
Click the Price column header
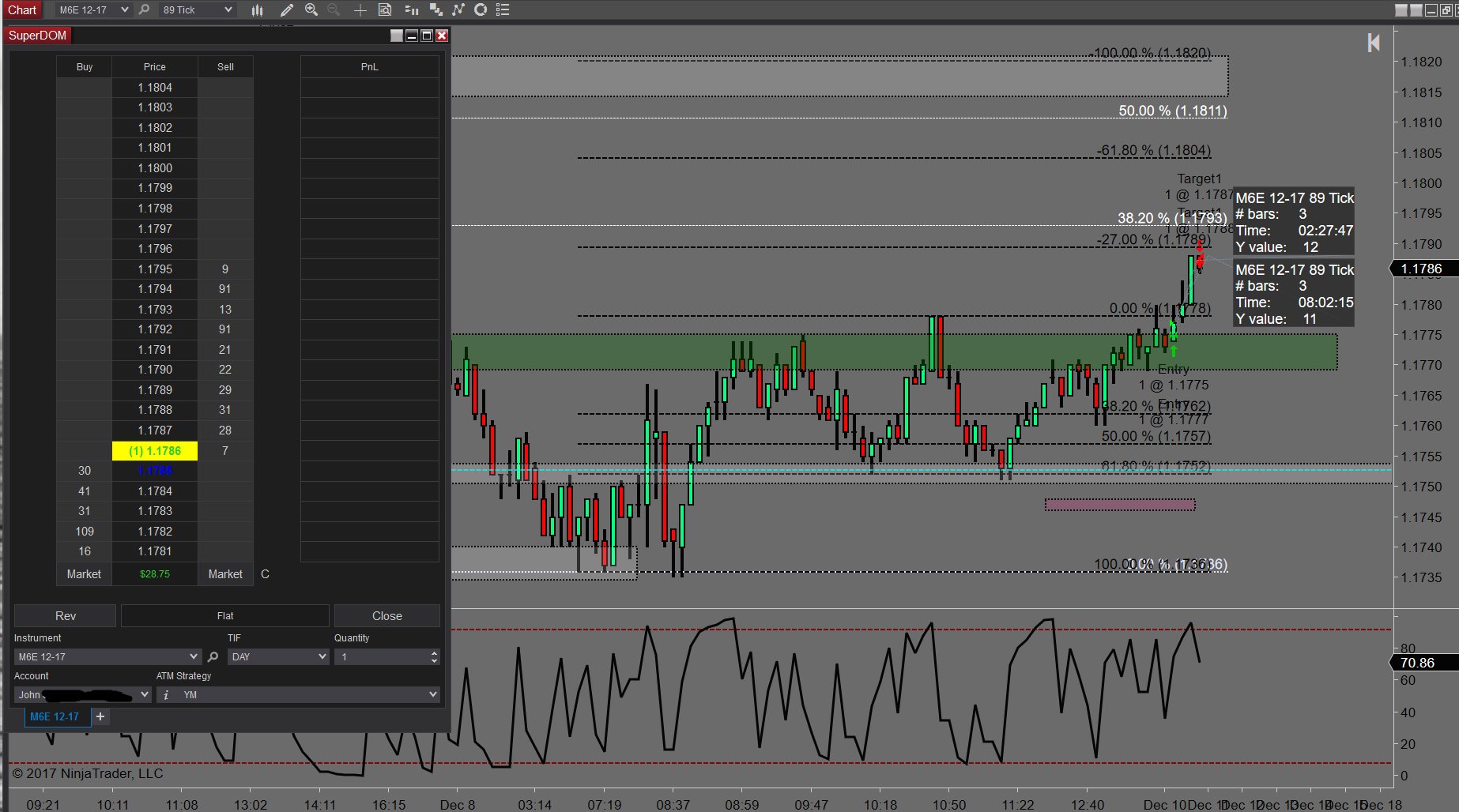[155, 67]
